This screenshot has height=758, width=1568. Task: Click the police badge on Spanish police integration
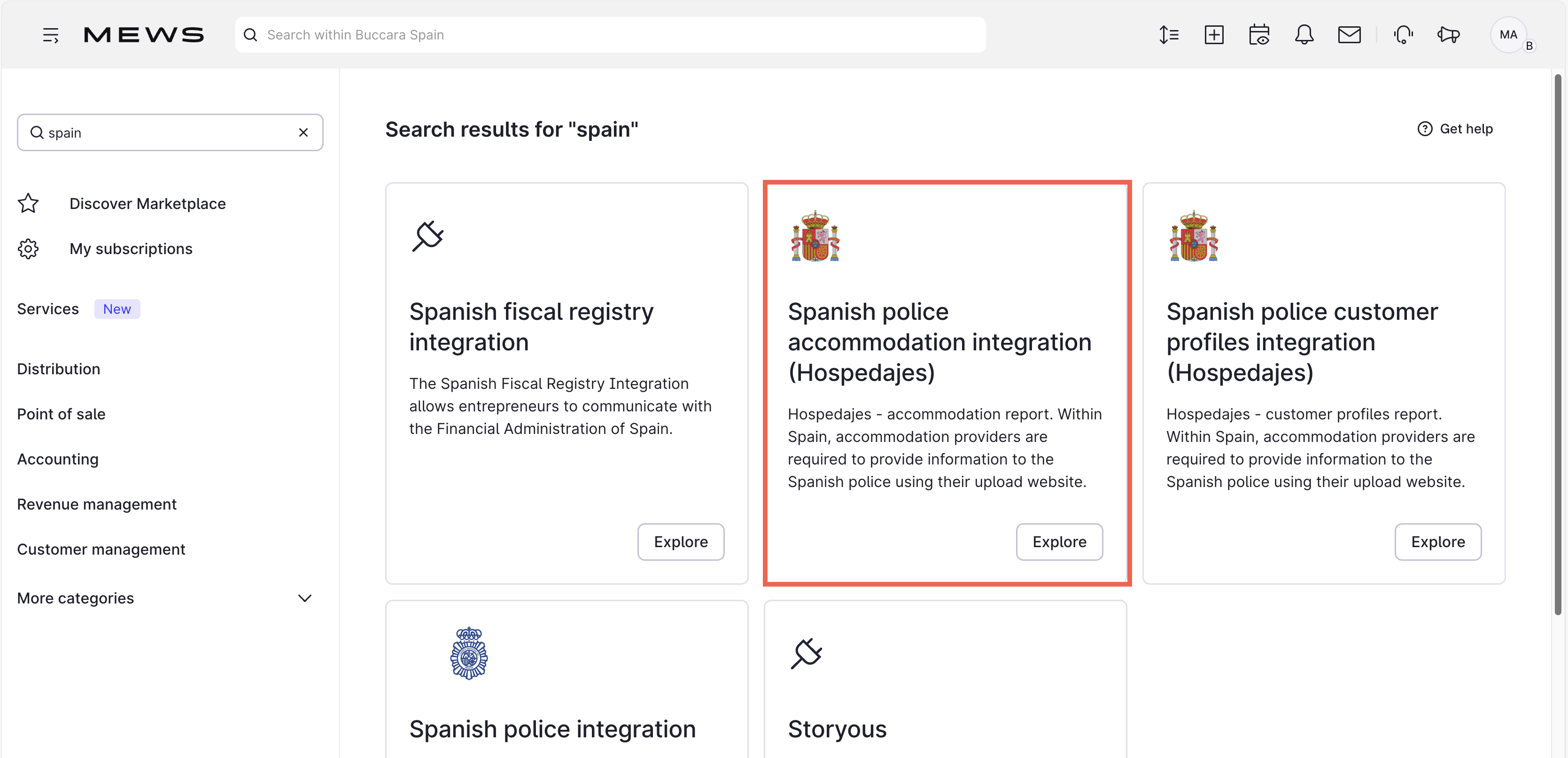click(469, 653)
